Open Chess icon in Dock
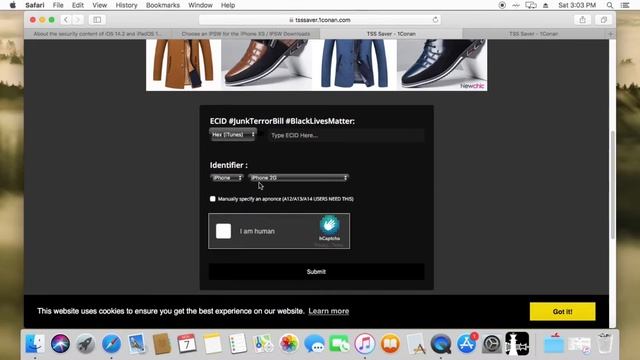 [517, 344]
